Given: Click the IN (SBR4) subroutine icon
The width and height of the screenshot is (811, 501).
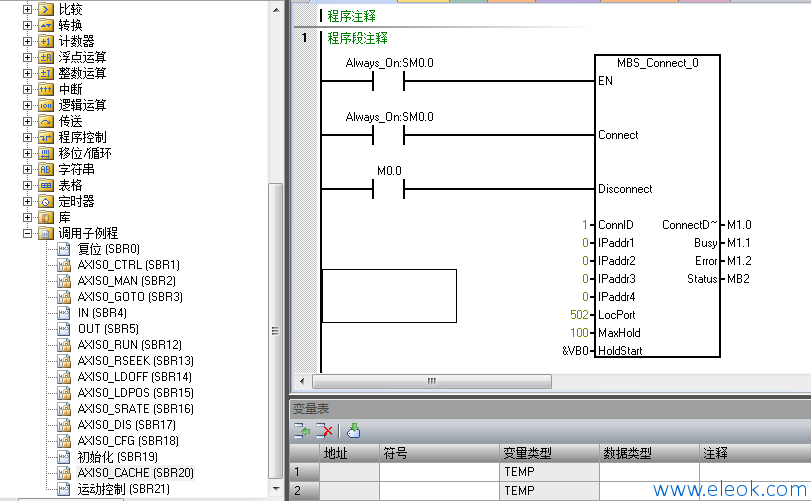Looking at the screenshot, I should [x=64, y=313].
